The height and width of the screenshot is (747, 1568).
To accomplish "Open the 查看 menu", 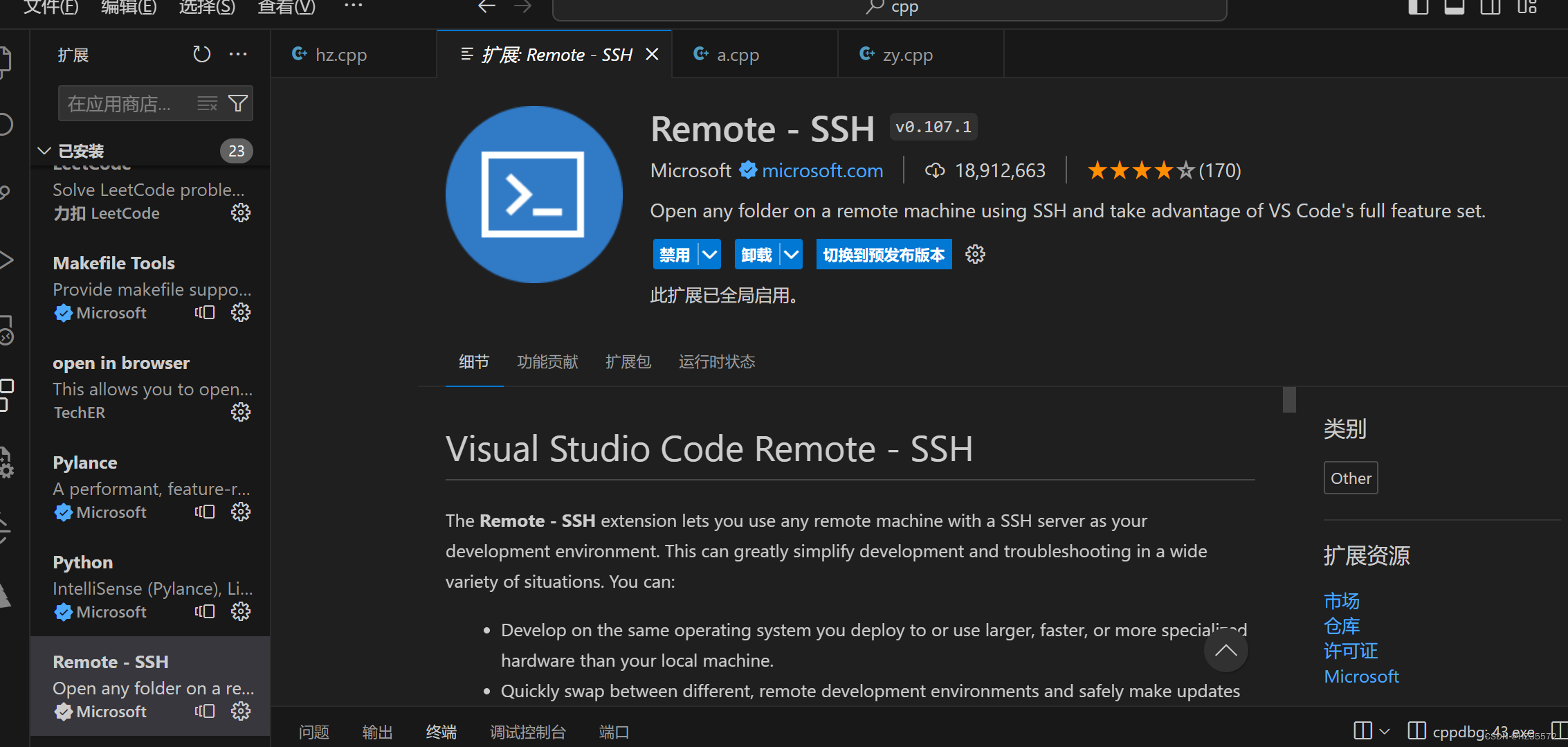I will pyautogui.click(x=286, y=7).
